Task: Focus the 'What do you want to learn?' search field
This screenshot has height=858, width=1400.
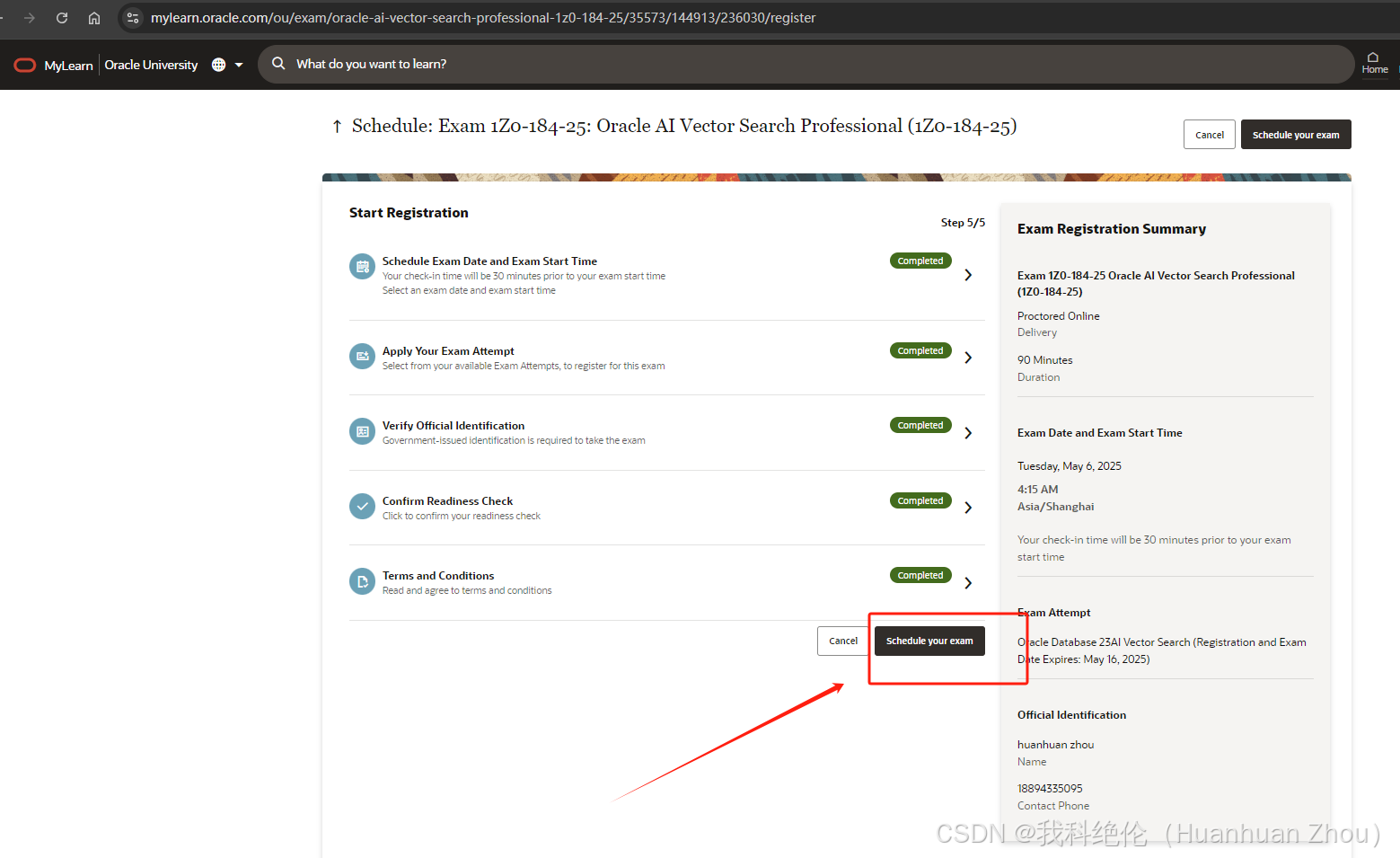Action: click(806, 65)
